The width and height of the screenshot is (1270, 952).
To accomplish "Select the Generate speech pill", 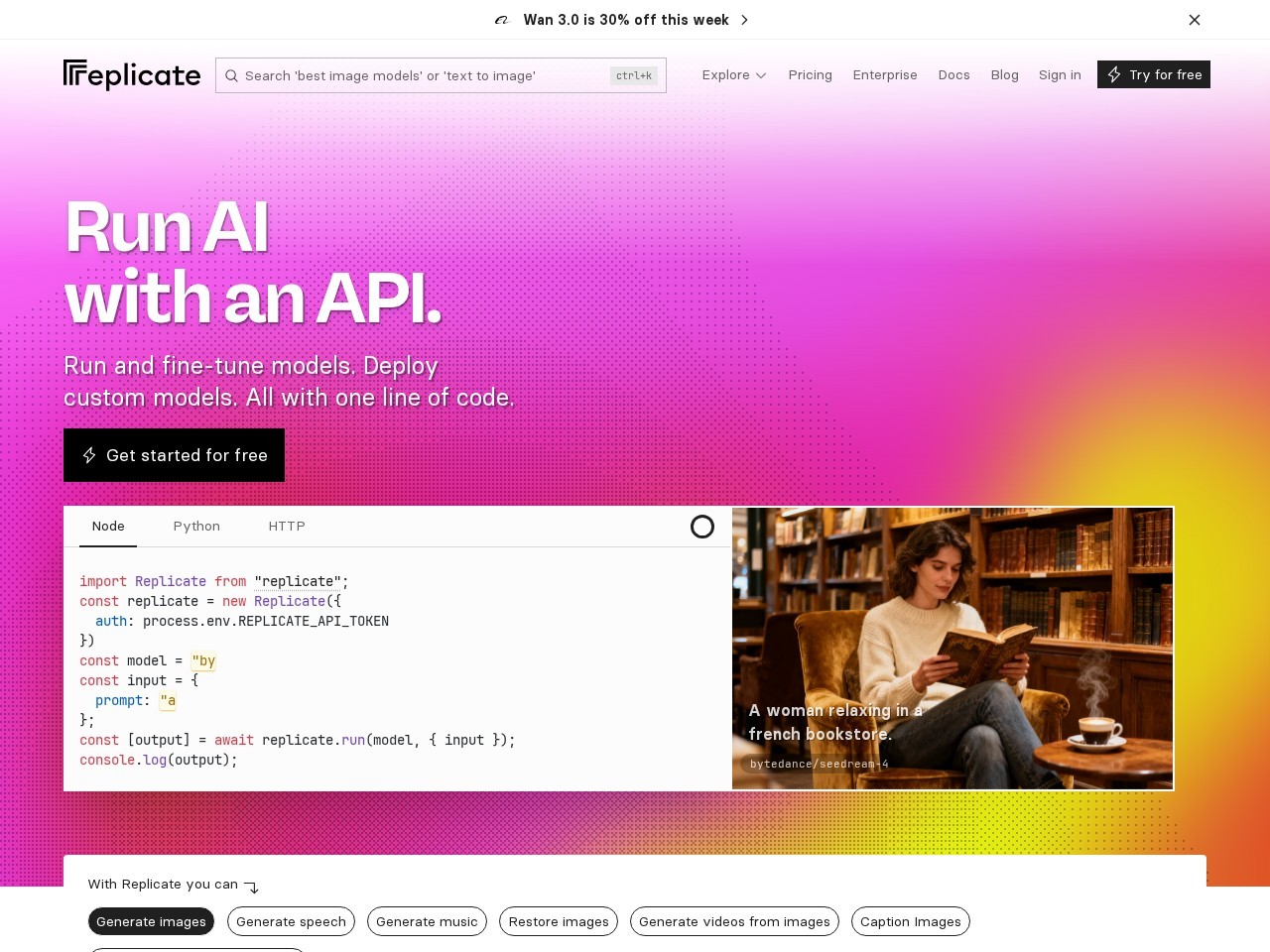I will pos(291,921).
